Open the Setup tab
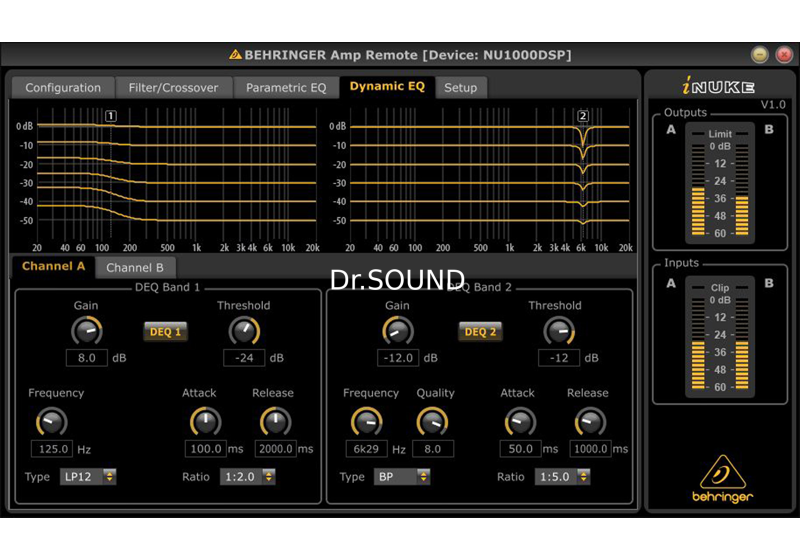This screenshot has width=800, height=560. [461, 88]
